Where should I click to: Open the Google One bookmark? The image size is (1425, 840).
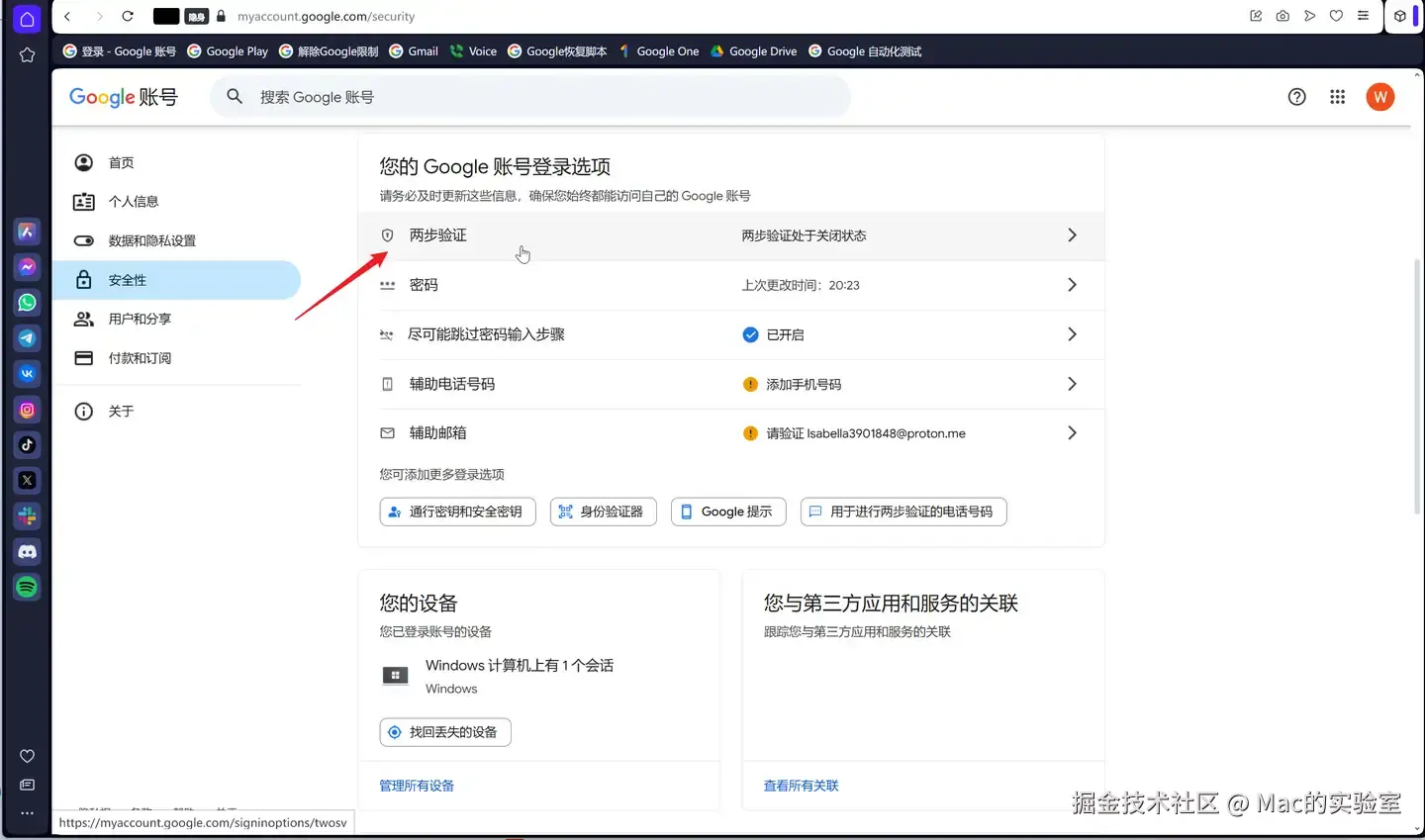click(x=659, y=51)
